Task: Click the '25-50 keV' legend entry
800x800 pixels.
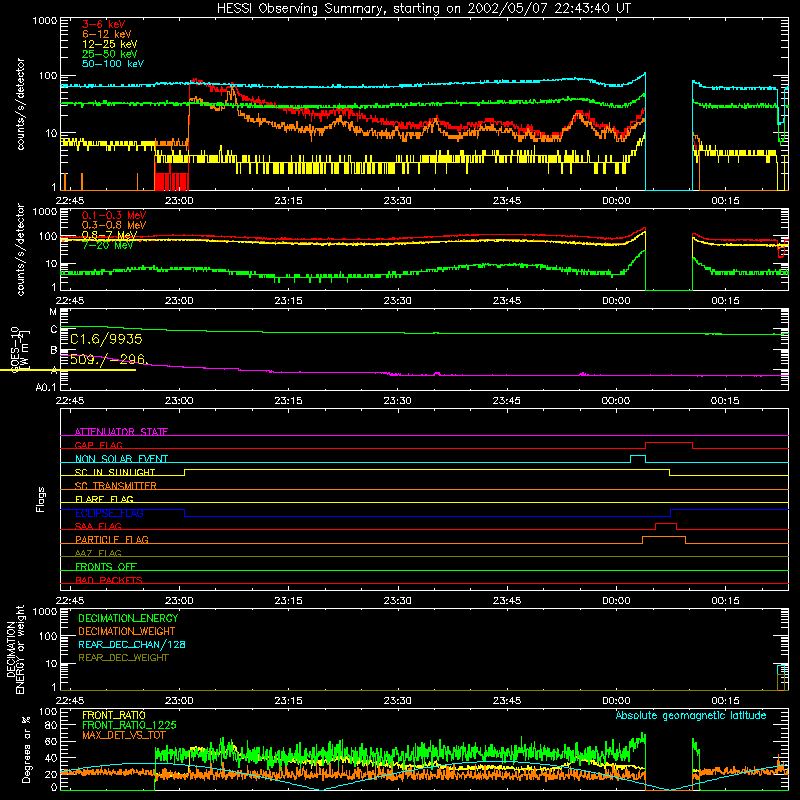Action: coord(110,54)
